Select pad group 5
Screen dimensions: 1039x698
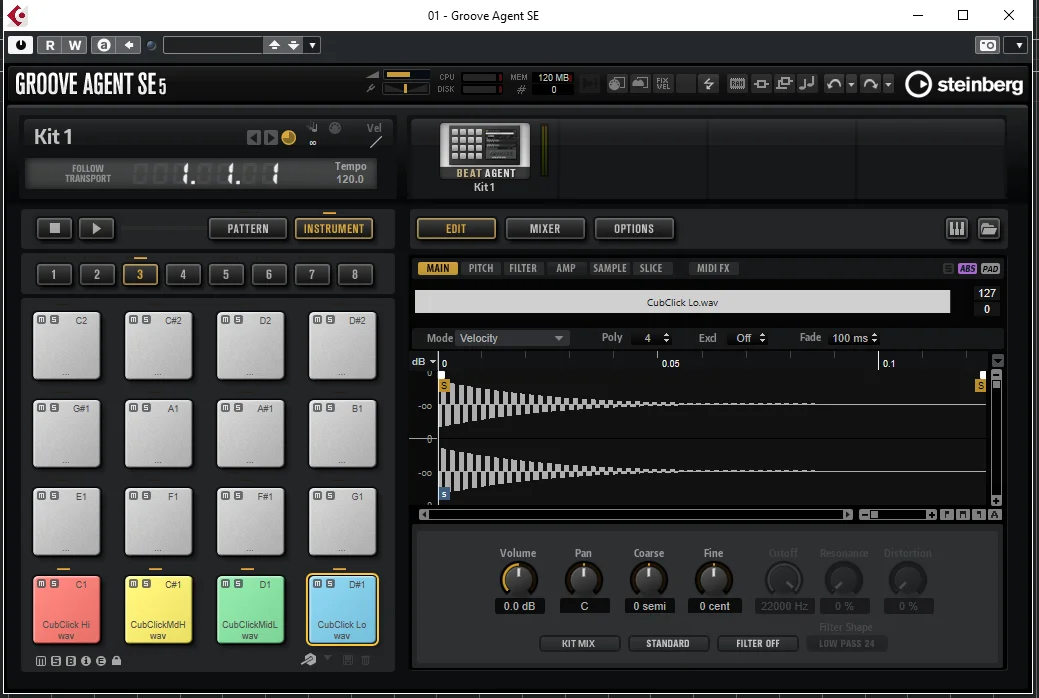click(226, 274)
